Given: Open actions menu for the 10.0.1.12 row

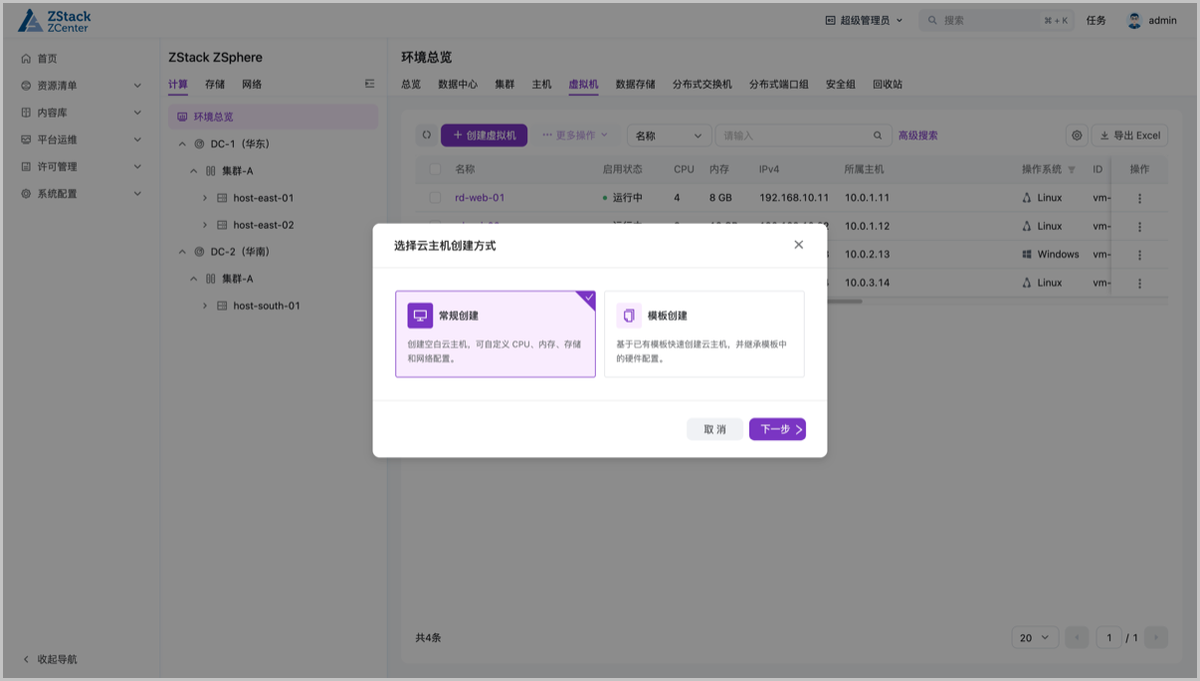Looking at the screenshot, I should [x=1139, y=226].
